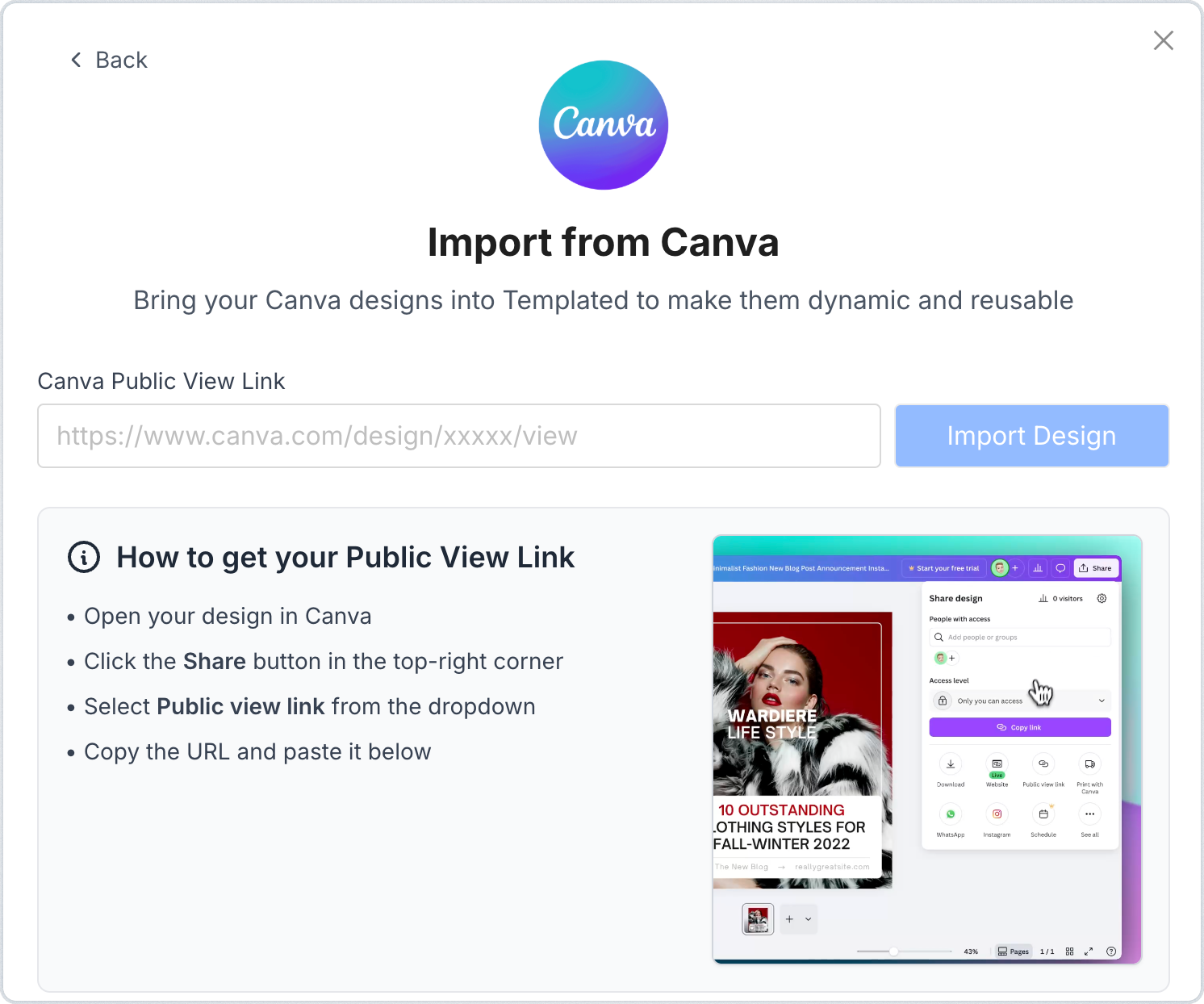Click the WhatsApp icon in share panel

coord(951,814)
